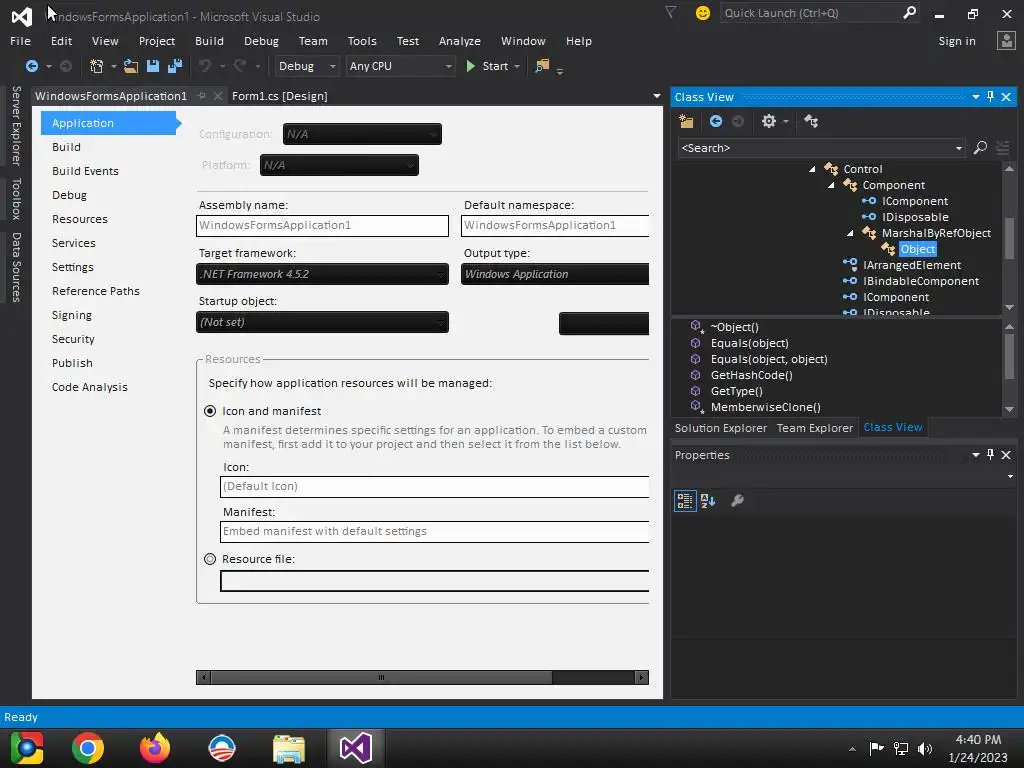Collapse the Control node in Class View

(x=812, y=169)
